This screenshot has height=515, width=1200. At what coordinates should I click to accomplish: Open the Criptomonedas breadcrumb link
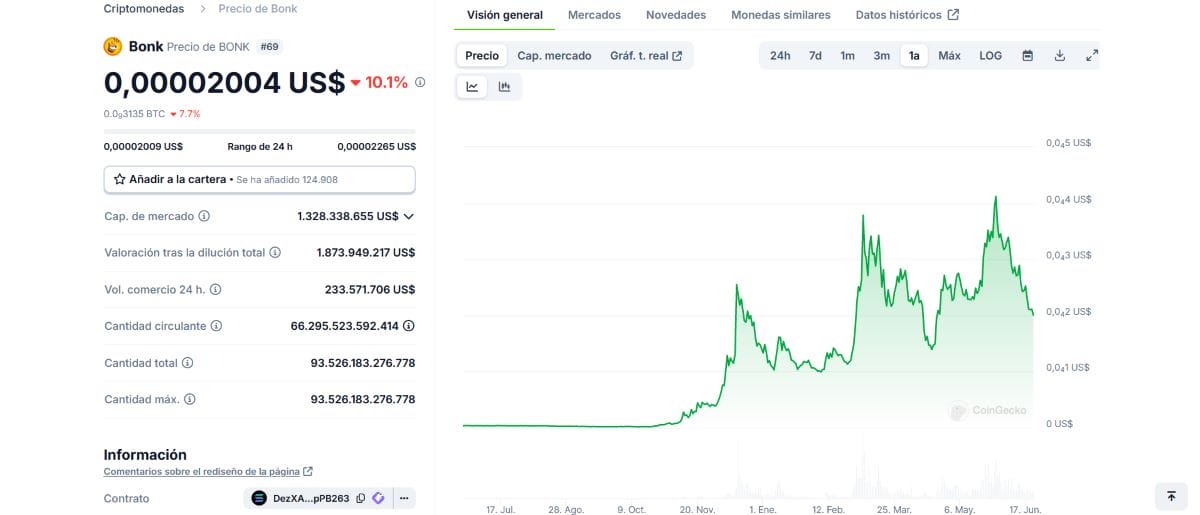pos(144,8)
